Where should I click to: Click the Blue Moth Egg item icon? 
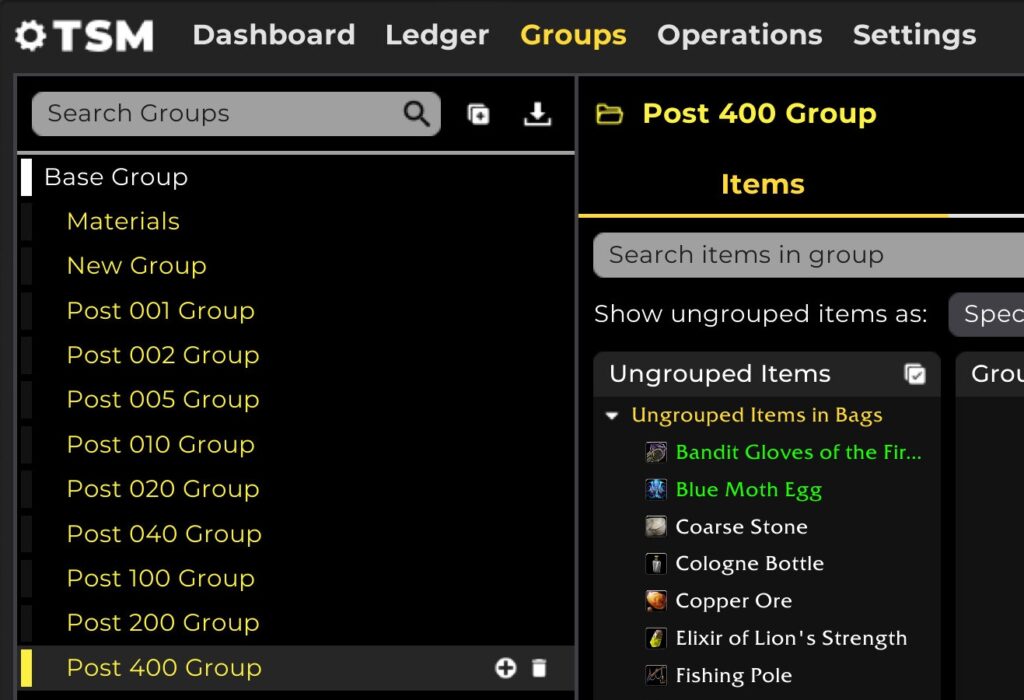point(656,490)
